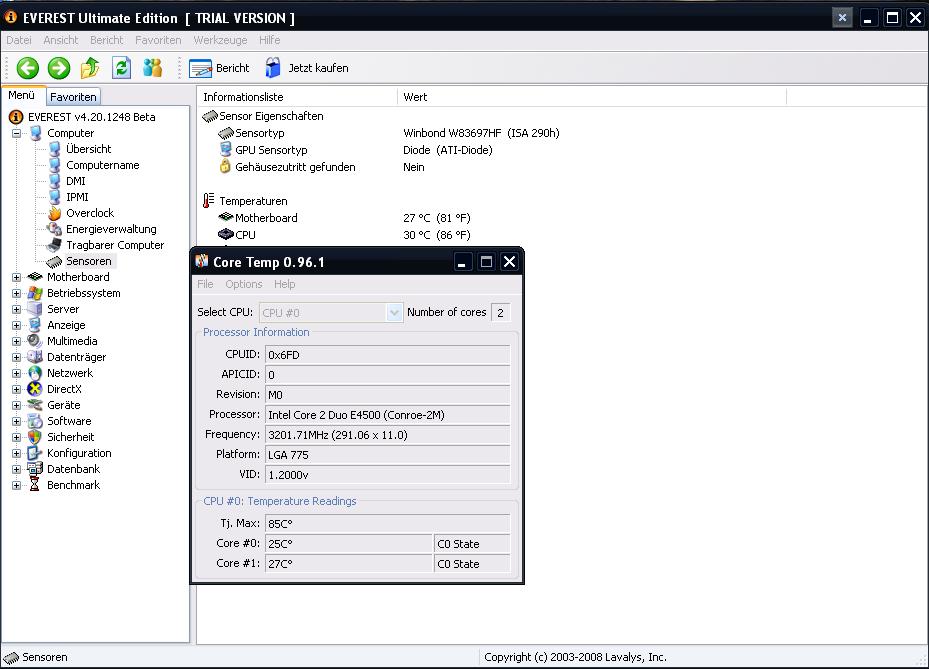Click the Bericht report icon in toolbar
929x669 pixels.
pyautogui.click(x=200, y=68)
